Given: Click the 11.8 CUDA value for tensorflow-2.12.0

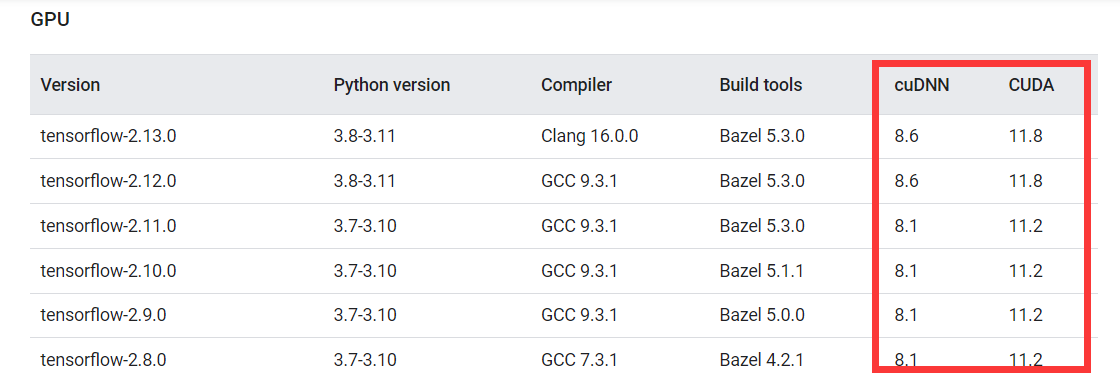Looking at the screenshot, I should [1026, 181].
